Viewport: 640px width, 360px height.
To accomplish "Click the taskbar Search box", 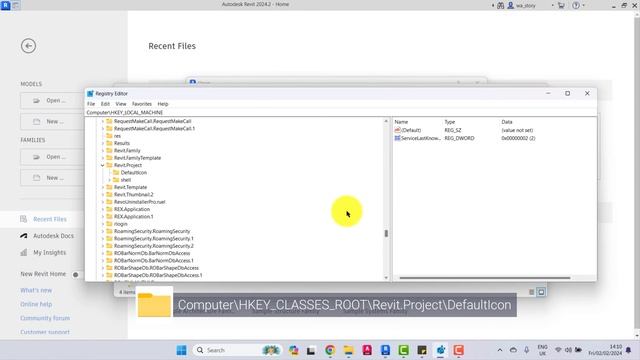I will pos(237,350).
